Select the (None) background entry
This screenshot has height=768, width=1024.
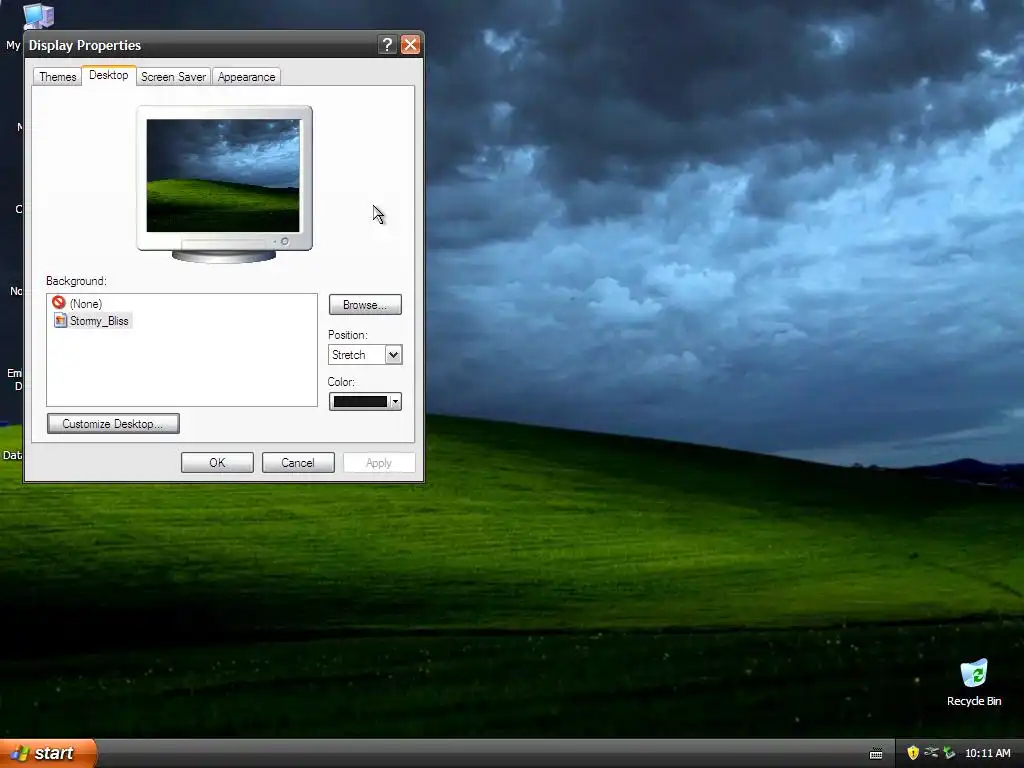86,304
